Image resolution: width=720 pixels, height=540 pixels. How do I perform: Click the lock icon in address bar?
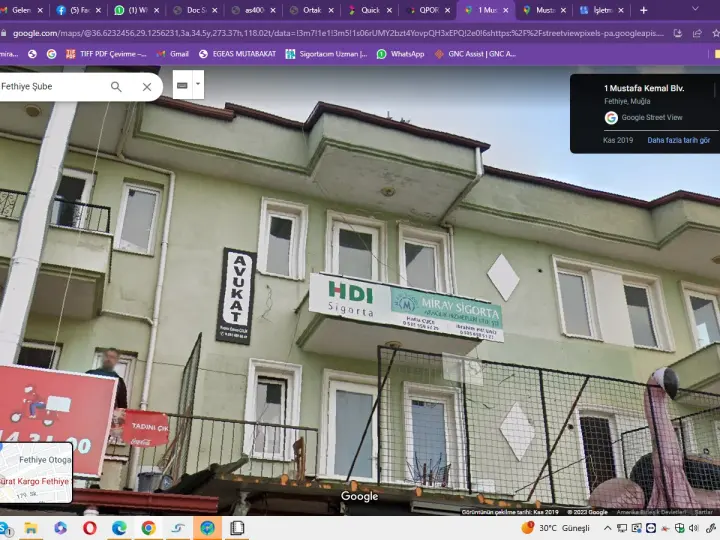click(x=4, y=33)
